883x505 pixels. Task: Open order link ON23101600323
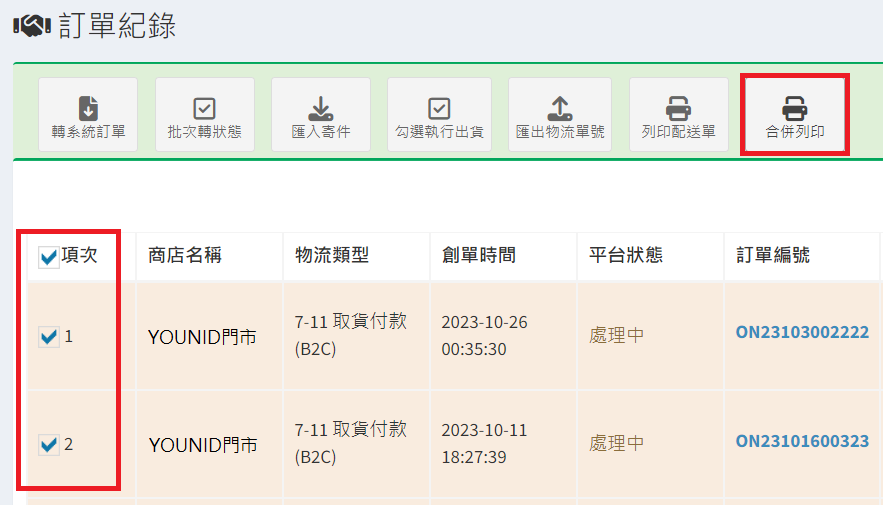(802, 441)
